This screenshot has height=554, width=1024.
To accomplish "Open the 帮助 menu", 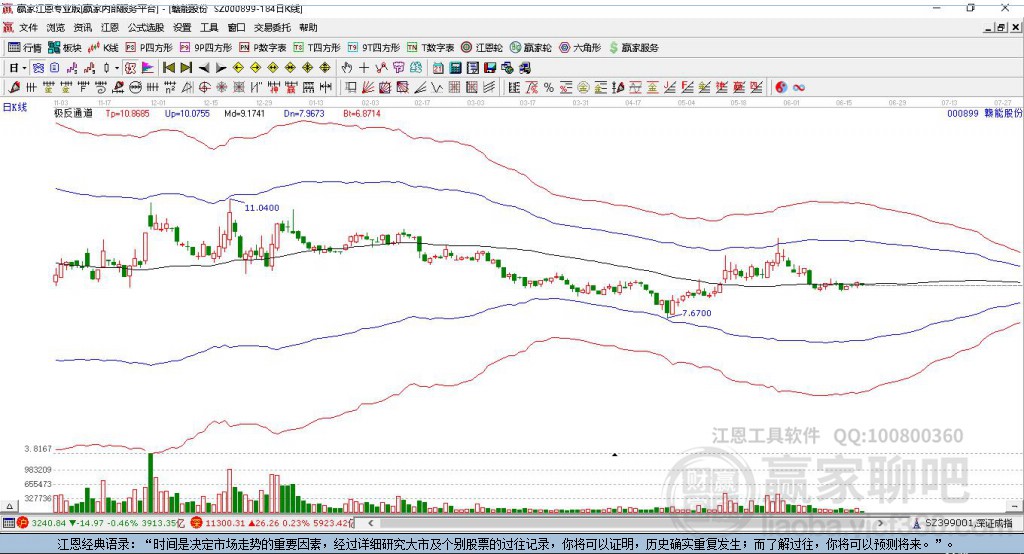I will 308,27.
